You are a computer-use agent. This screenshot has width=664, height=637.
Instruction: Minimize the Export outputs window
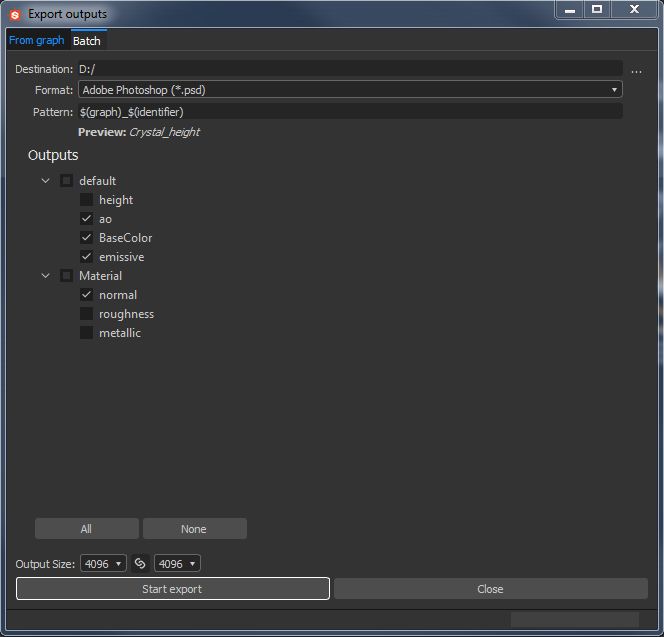pyautogui.click(x=570, y=9)
